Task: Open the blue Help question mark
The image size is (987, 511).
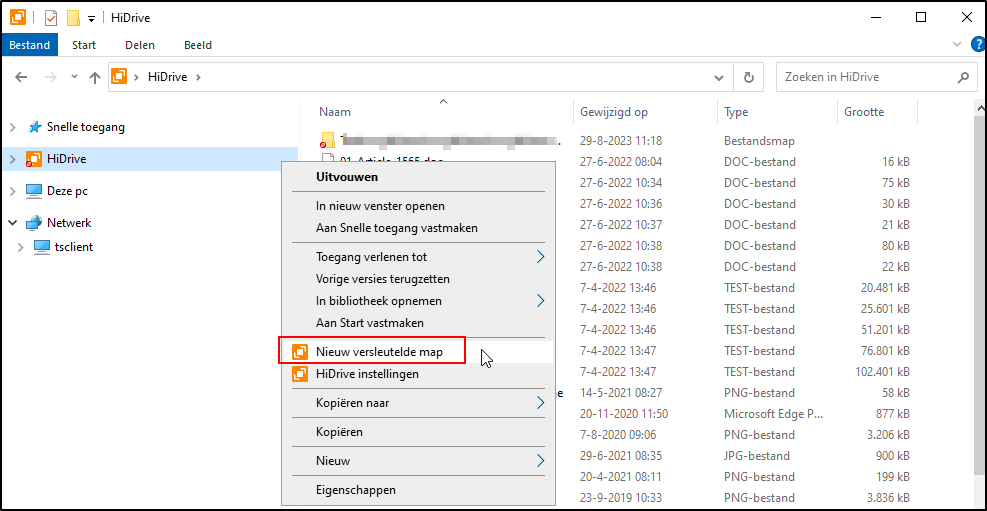Action: [978, 44]
